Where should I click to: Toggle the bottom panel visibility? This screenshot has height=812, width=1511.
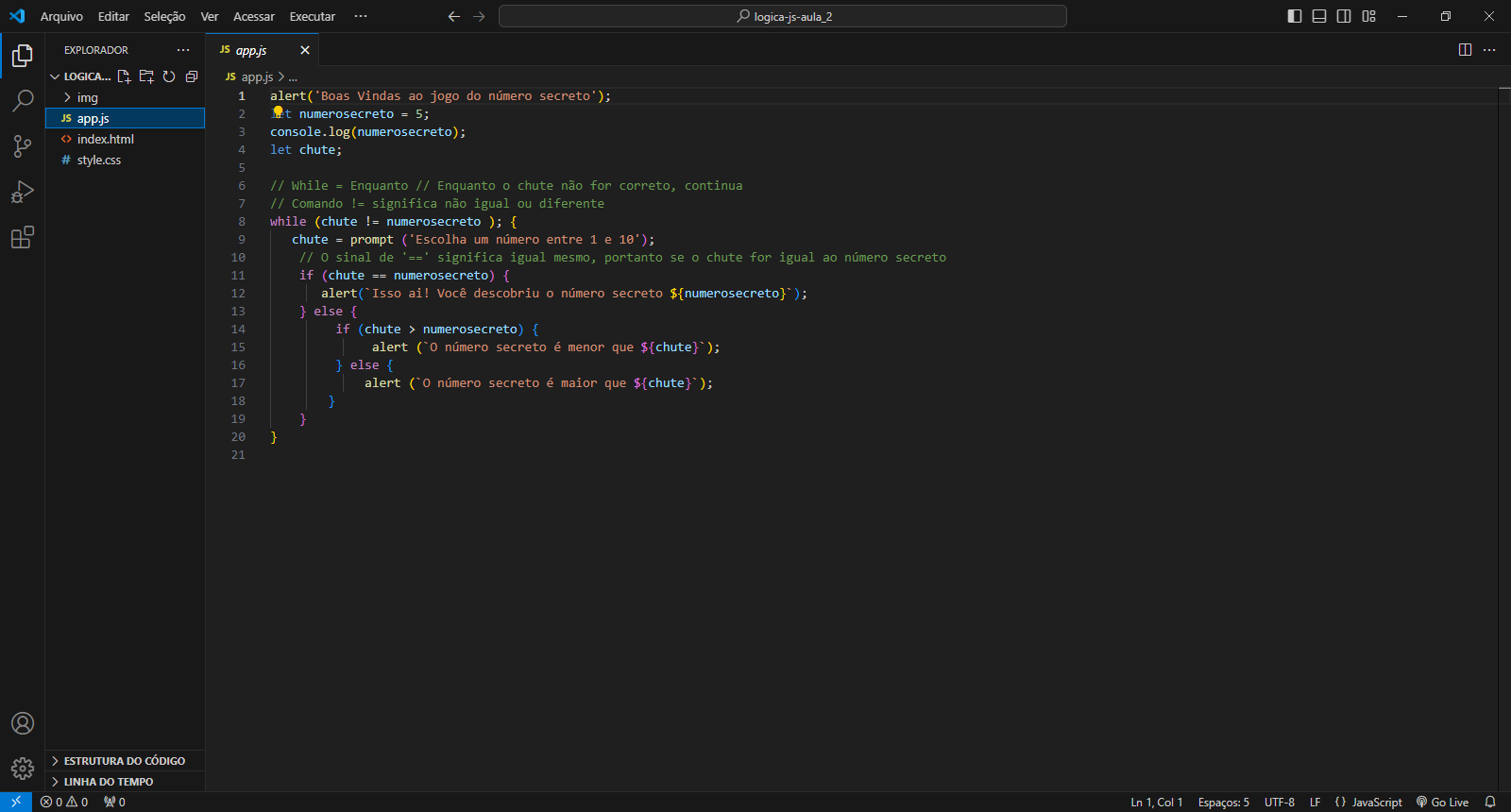[x=1319, y=16]
